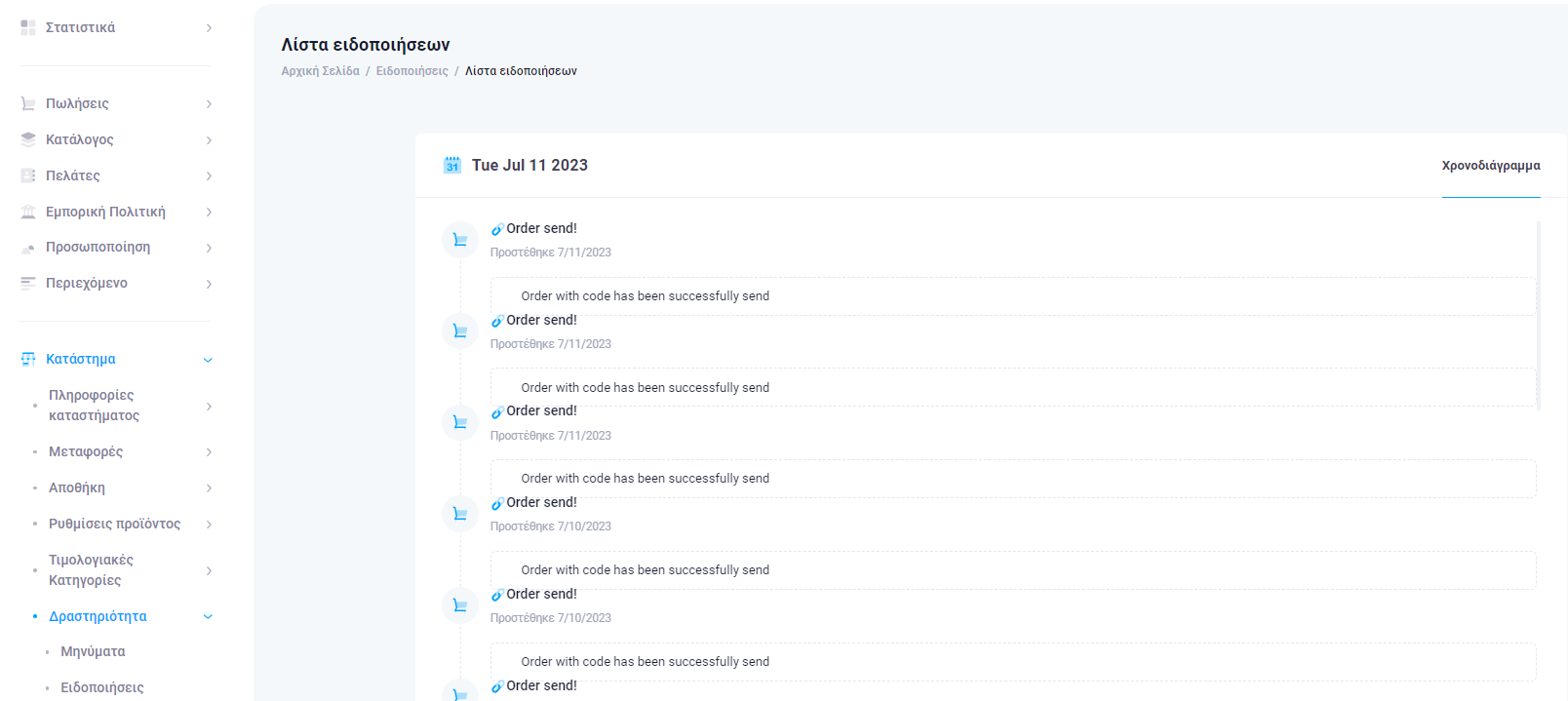Viewport: 1568px width, 701px height.
Task: Go to Αρχική Σελίδα breadcrumb link
Action: [x=320, y=71]
